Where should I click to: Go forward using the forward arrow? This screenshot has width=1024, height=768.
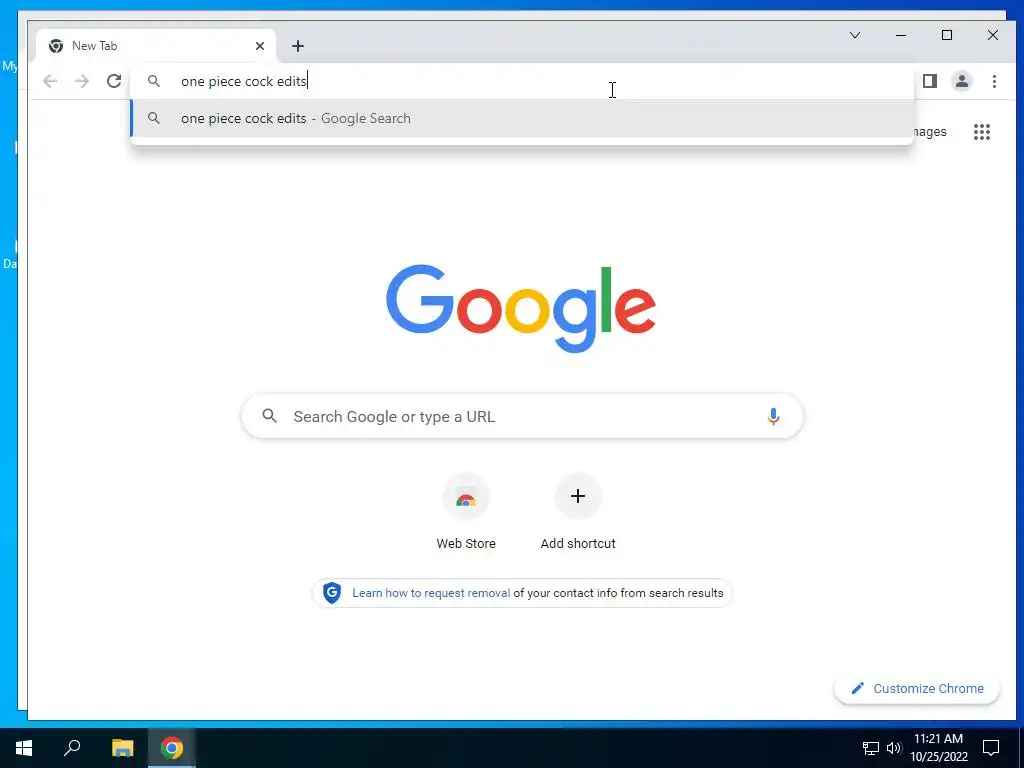[82, 81]
